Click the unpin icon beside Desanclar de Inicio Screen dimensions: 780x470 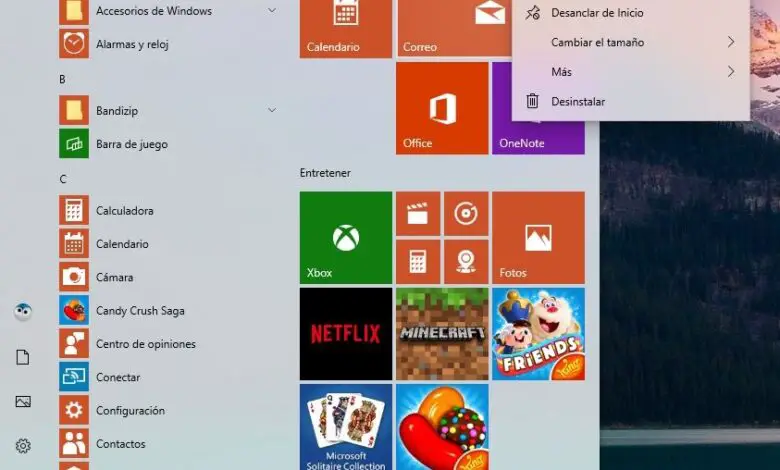pos(533,13)
